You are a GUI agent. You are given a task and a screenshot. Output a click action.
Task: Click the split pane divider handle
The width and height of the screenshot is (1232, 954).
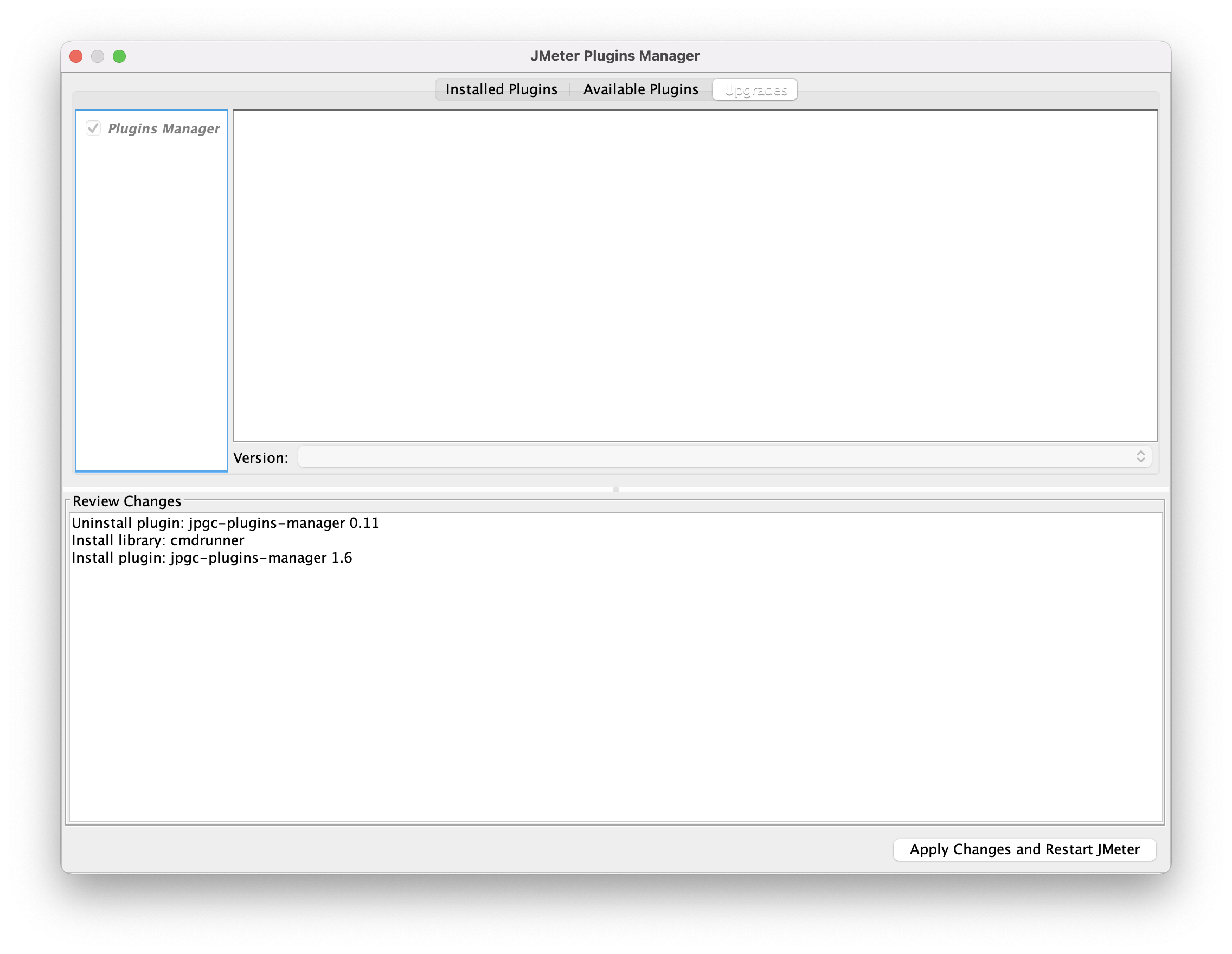pos(615,489)
